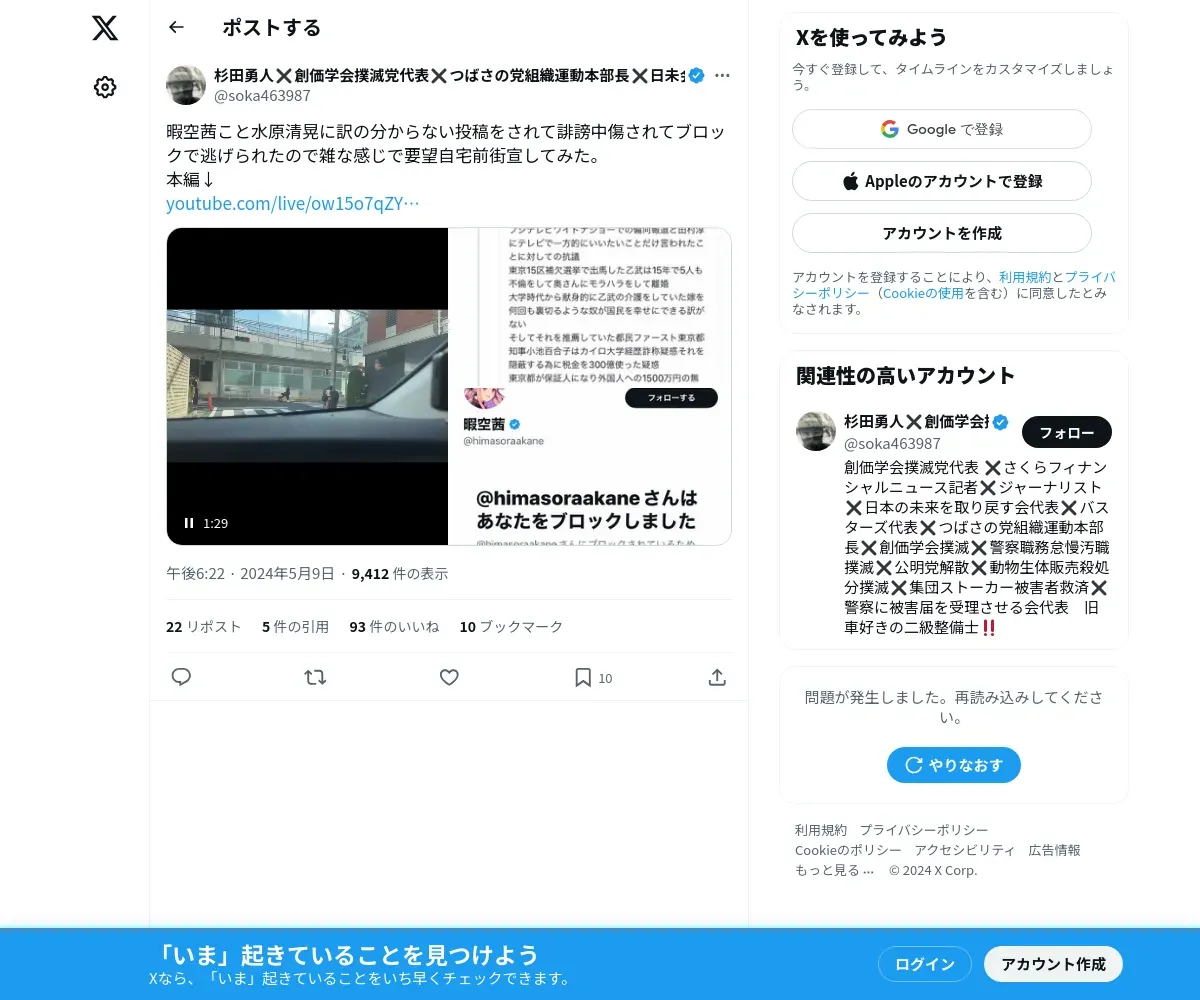View the 22 リポスト list
The image size is (1200, 1000).
[204, 627]
